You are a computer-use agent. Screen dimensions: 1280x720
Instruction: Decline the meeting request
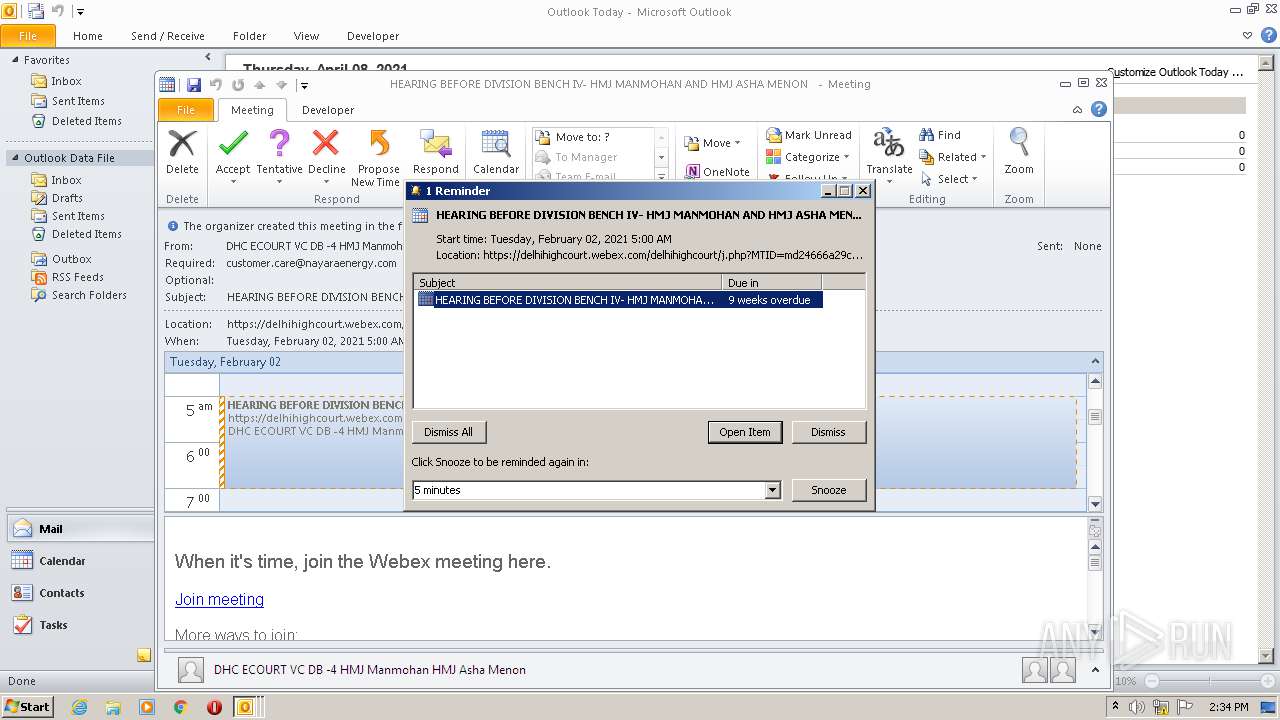pyautogui.click(x=326, y=153)
